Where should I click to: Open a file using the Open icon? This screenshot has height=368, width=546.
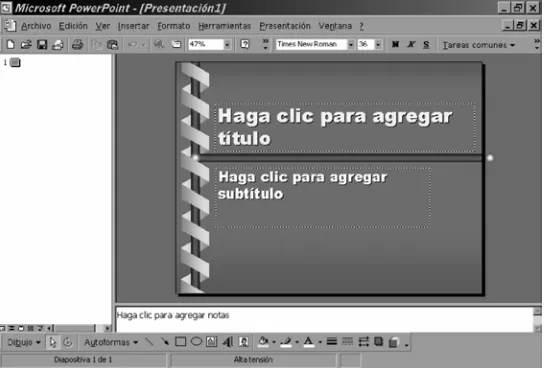pyautogui.click(x=26, y=45)
